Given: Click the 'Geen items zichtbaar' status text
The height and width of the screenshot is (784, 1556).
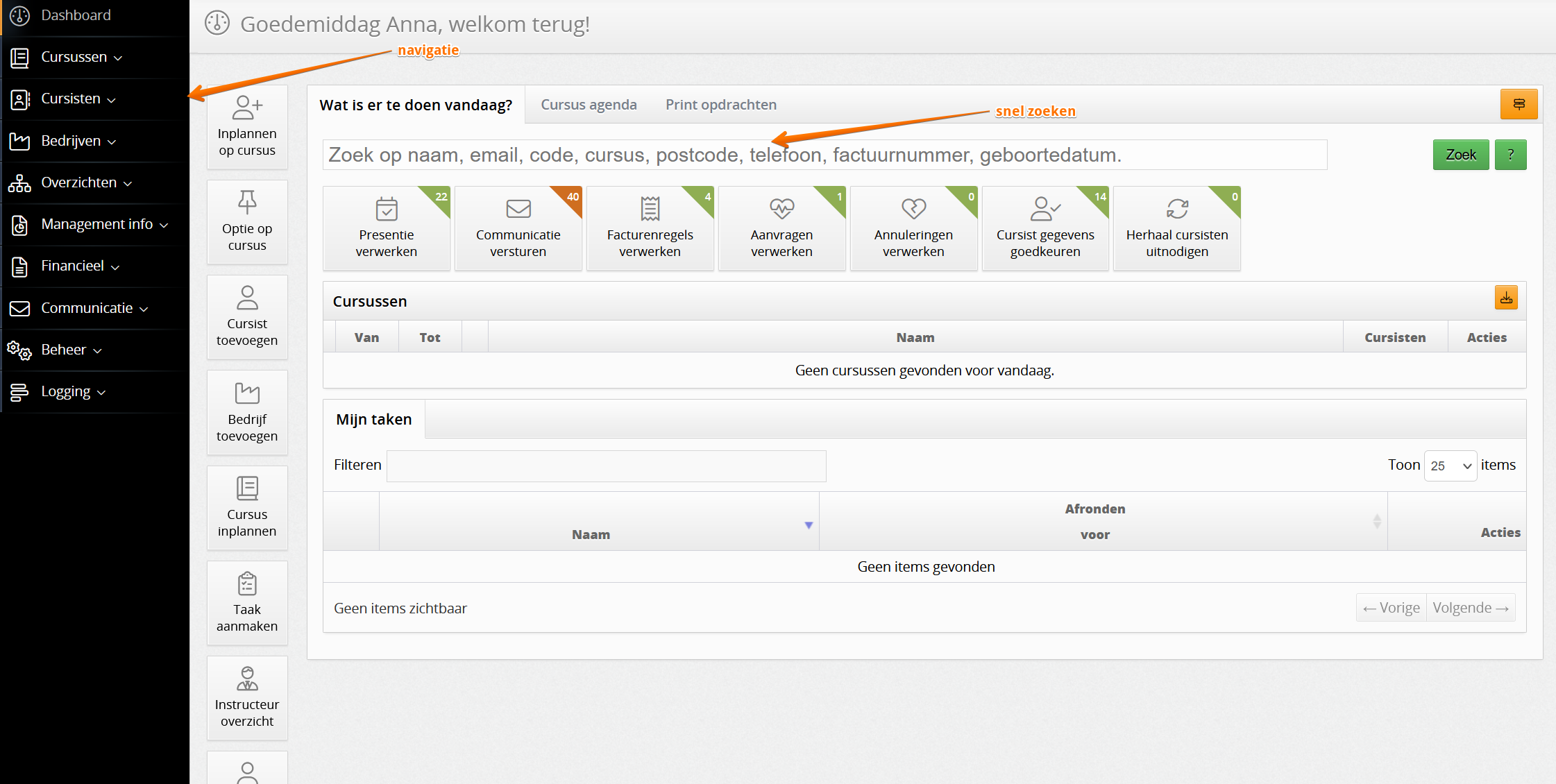Looking at the screenshot, I should click(400, 608).
